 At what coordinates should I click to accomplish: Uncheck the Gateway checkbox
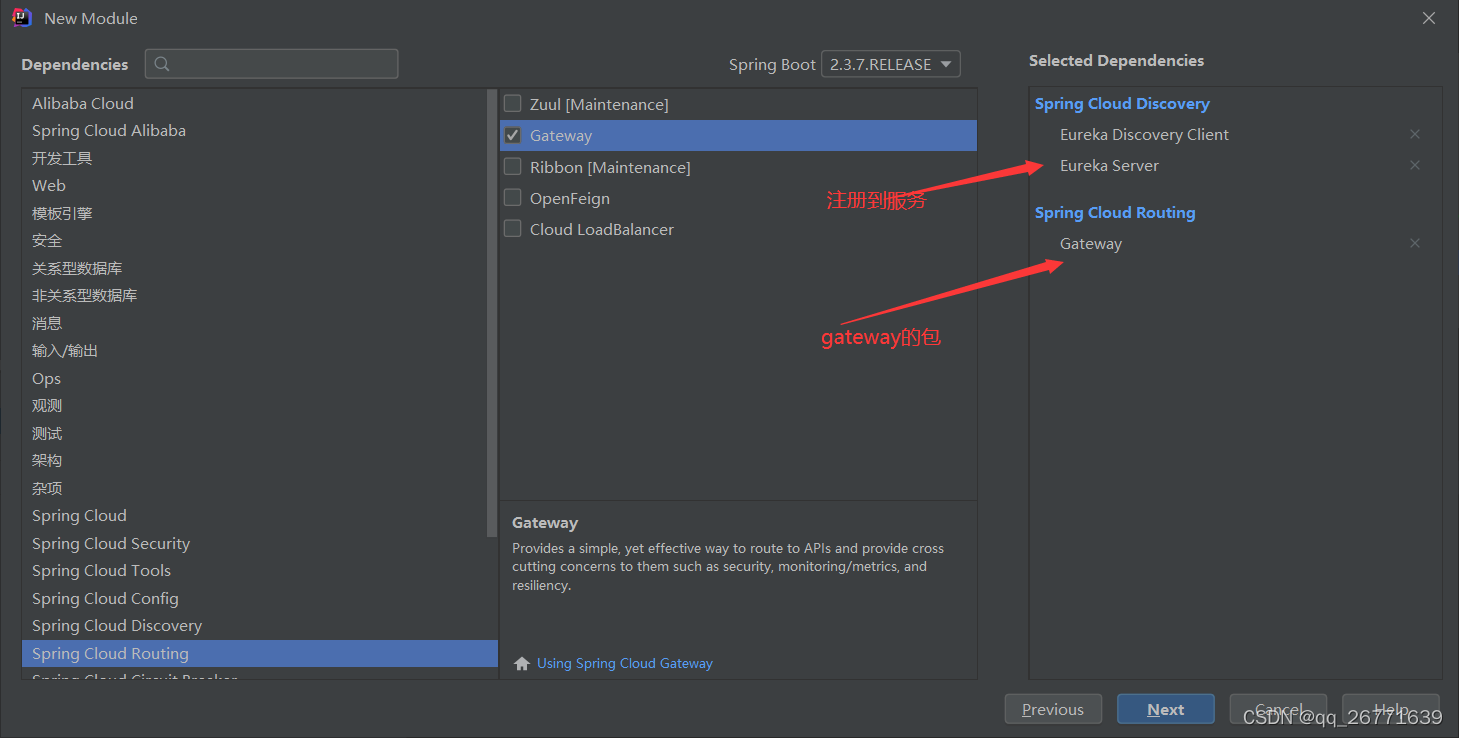pos(513,135)
